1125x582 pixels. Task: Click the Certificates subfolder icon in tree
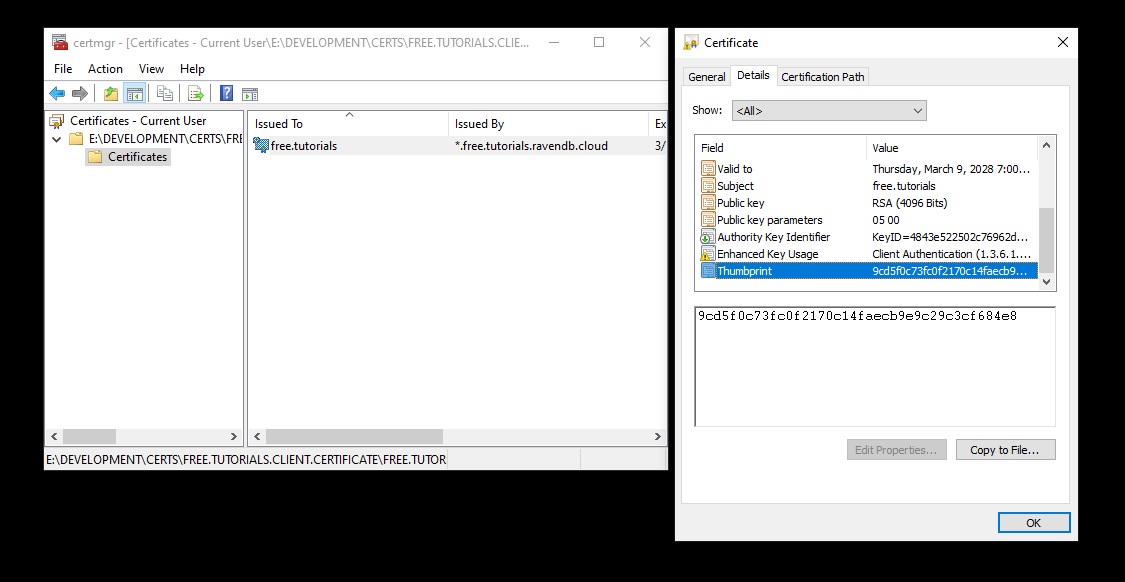(95, 156)
